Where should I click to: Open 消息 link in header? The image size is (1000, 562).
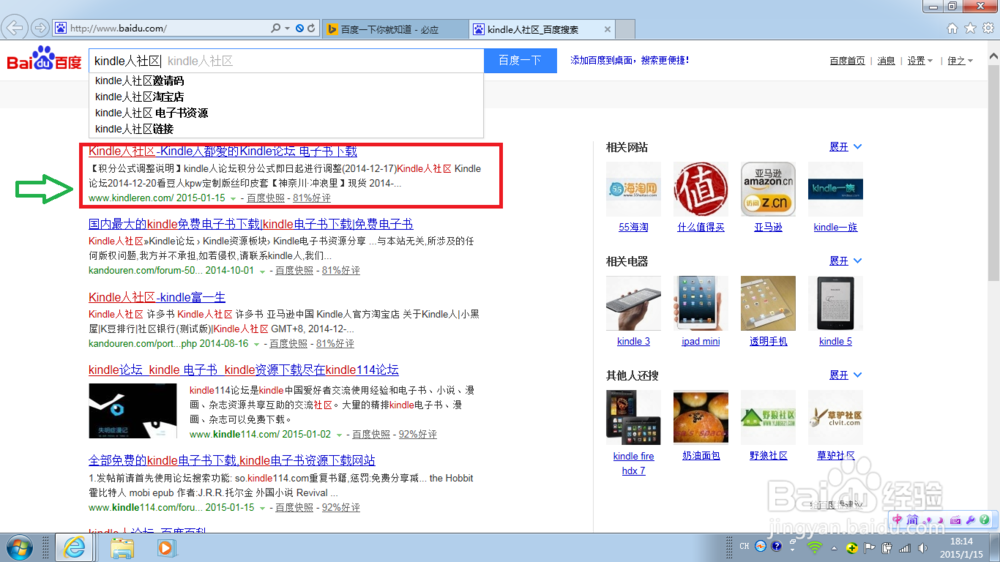886,61
